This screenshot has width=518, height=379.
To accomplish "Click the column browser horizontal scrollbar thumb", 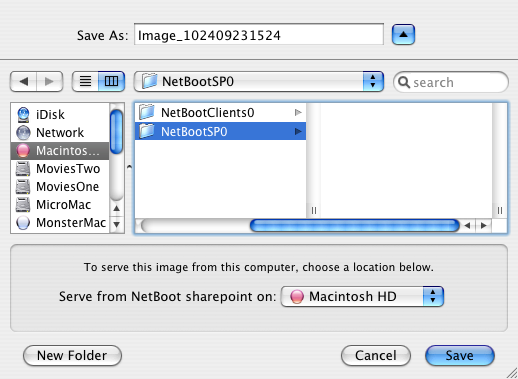I will pos(355,226).
